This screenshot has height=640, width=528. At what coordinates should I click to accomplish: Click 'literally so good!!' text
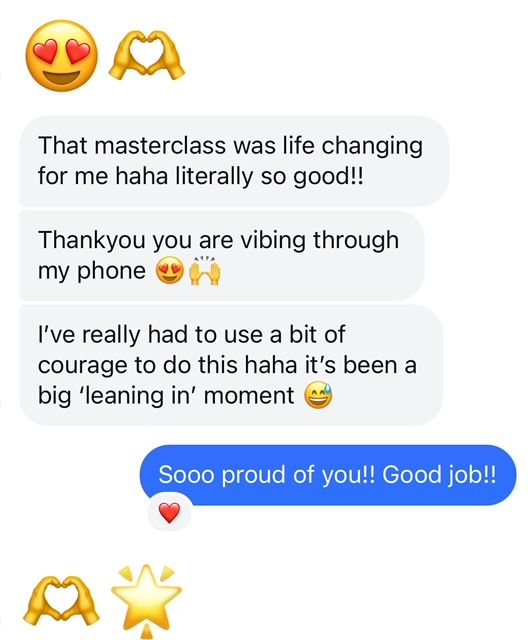268,177
